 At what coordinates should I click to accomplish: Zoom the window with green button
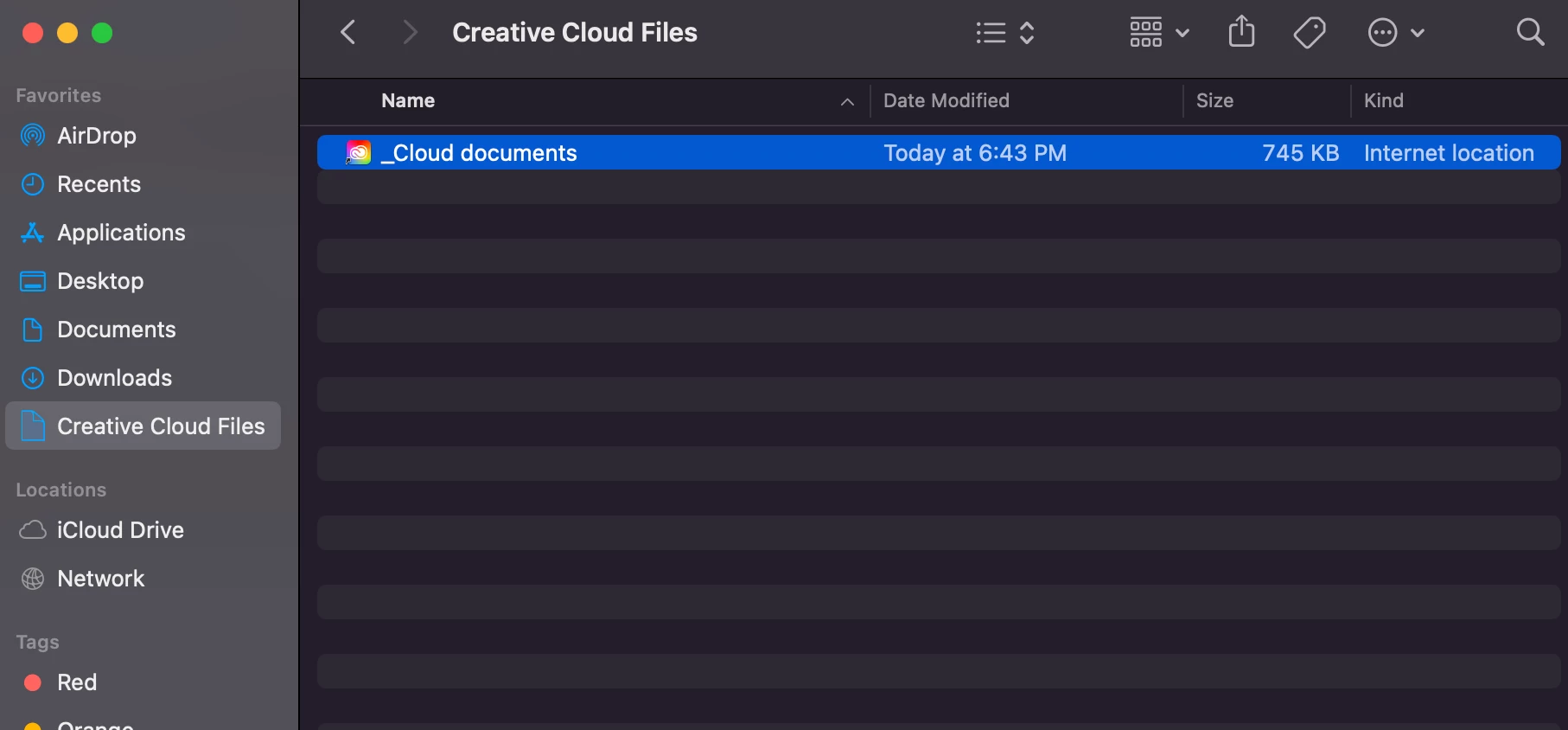pyautogui.click(x=102, y=33)
